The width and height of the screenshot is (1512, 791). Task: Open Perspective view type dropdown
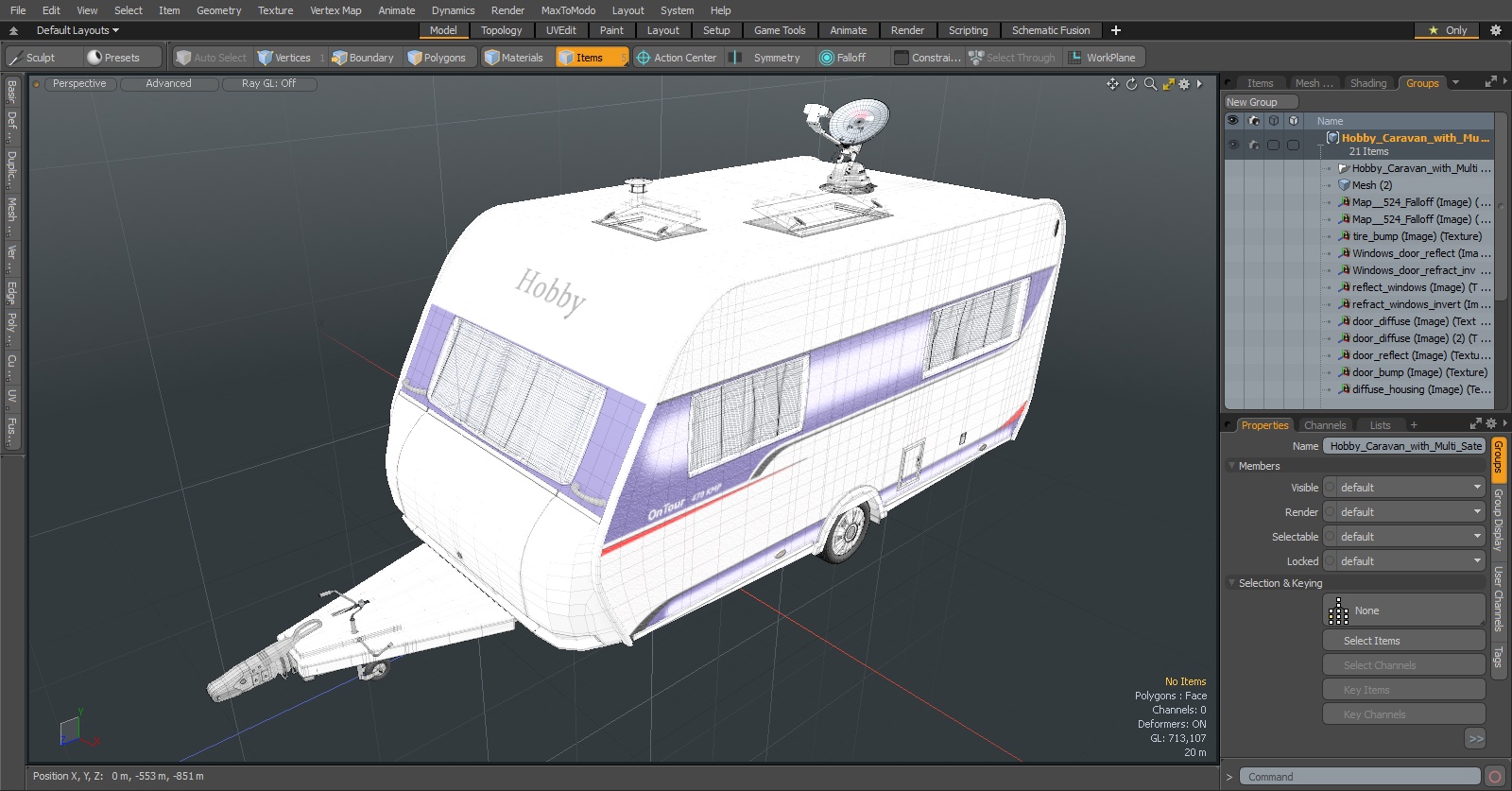pos(79,84)
